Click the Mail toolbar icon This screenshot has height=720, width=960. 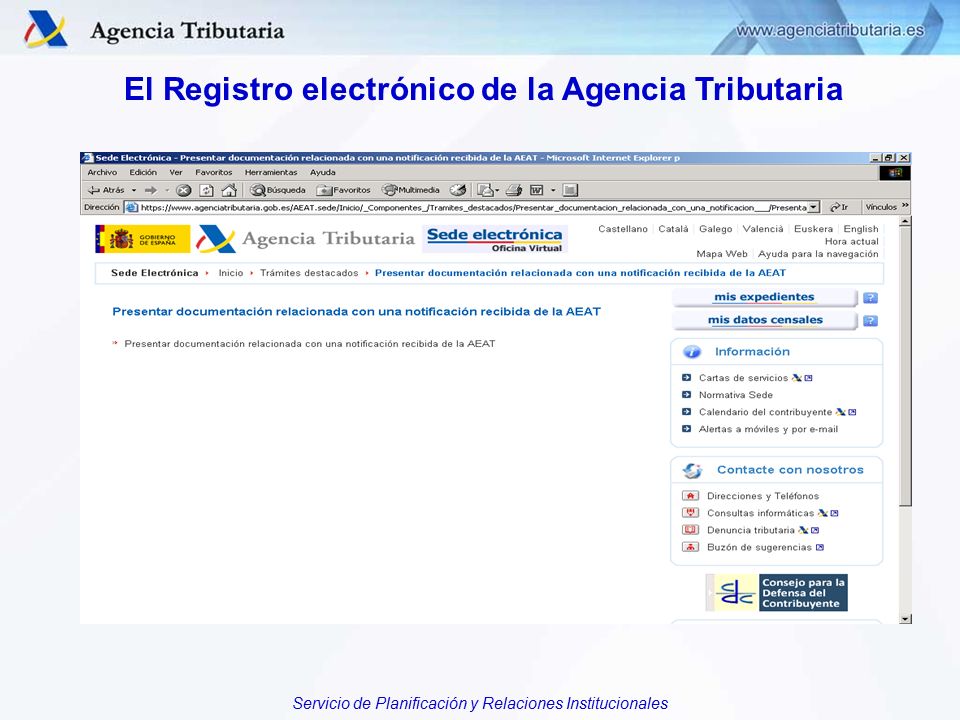[x=484, y=190]
